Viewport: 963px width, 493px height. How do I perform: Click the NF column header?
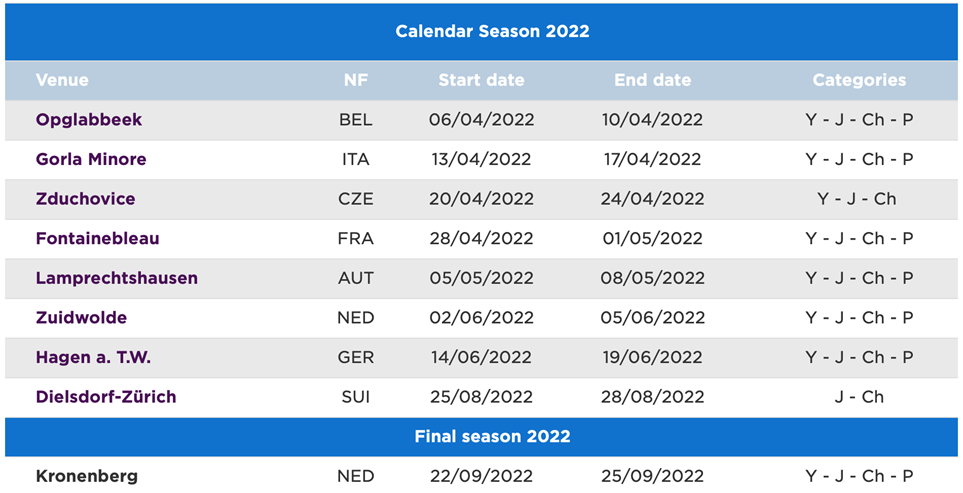[356, 80]
